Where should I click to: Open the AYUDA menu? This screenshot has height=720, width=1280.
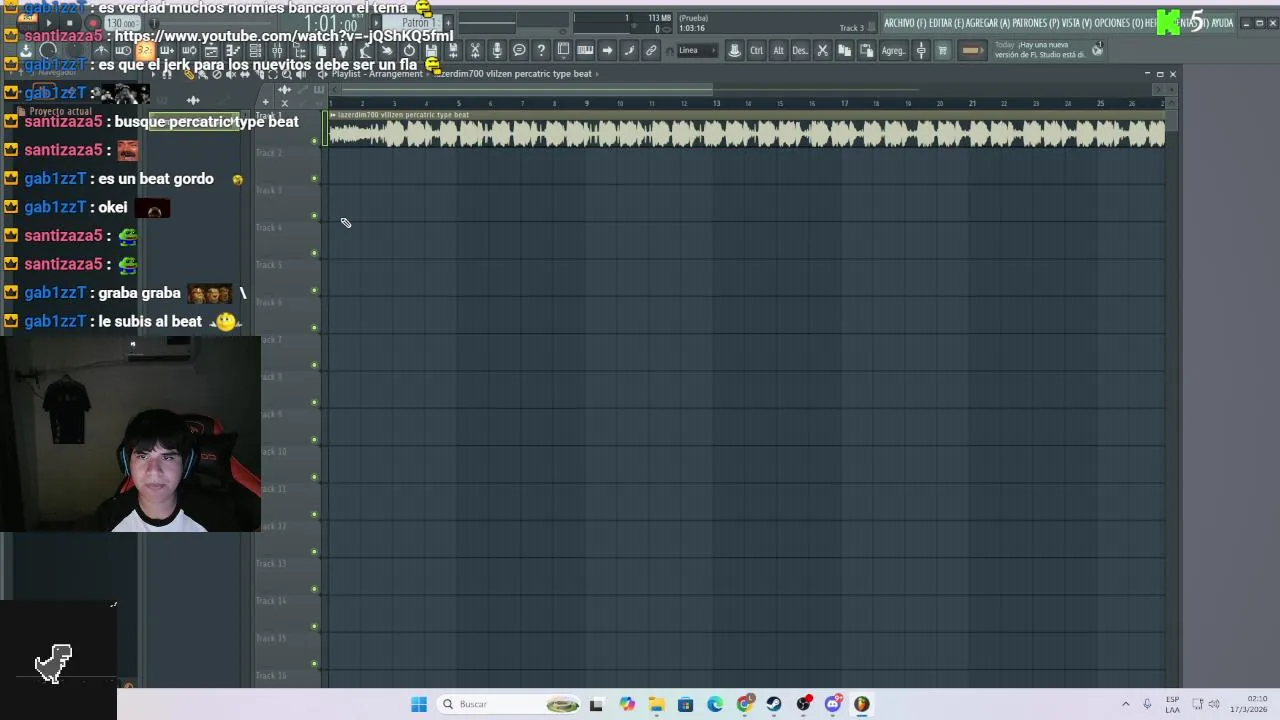(1222, 23)
